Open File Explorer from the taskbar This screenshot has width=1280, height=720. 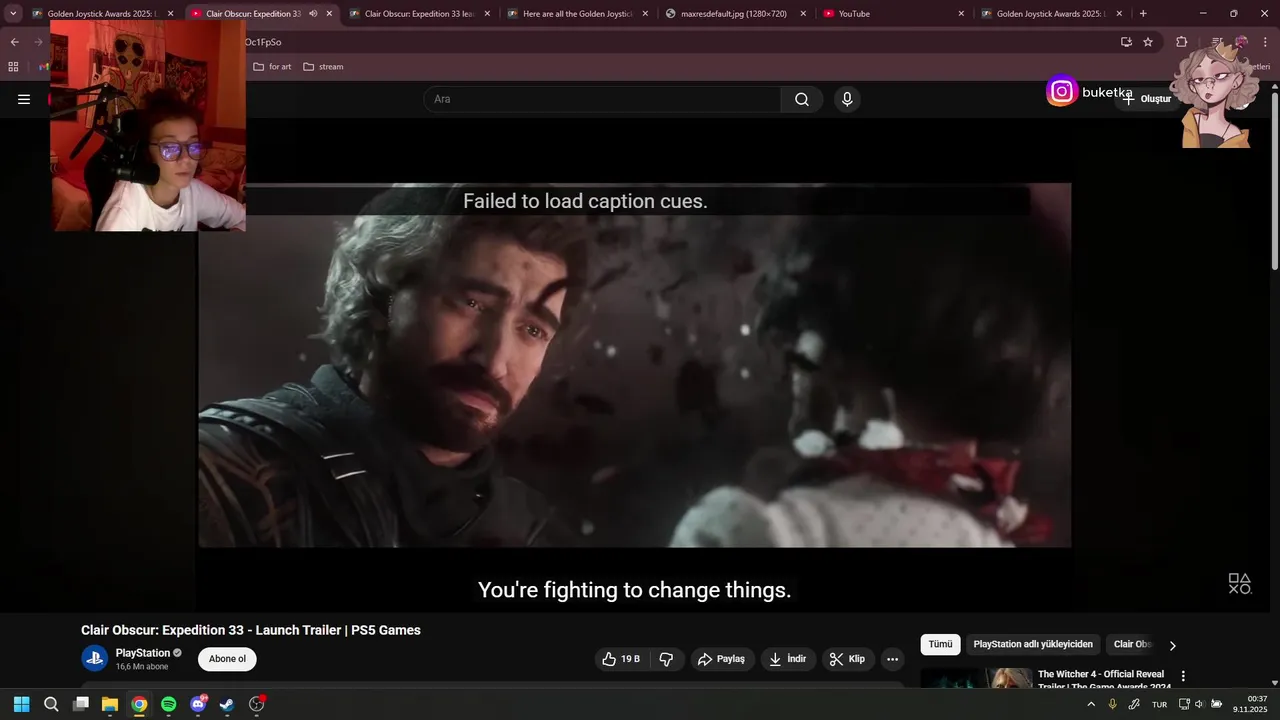coord(110,704)
